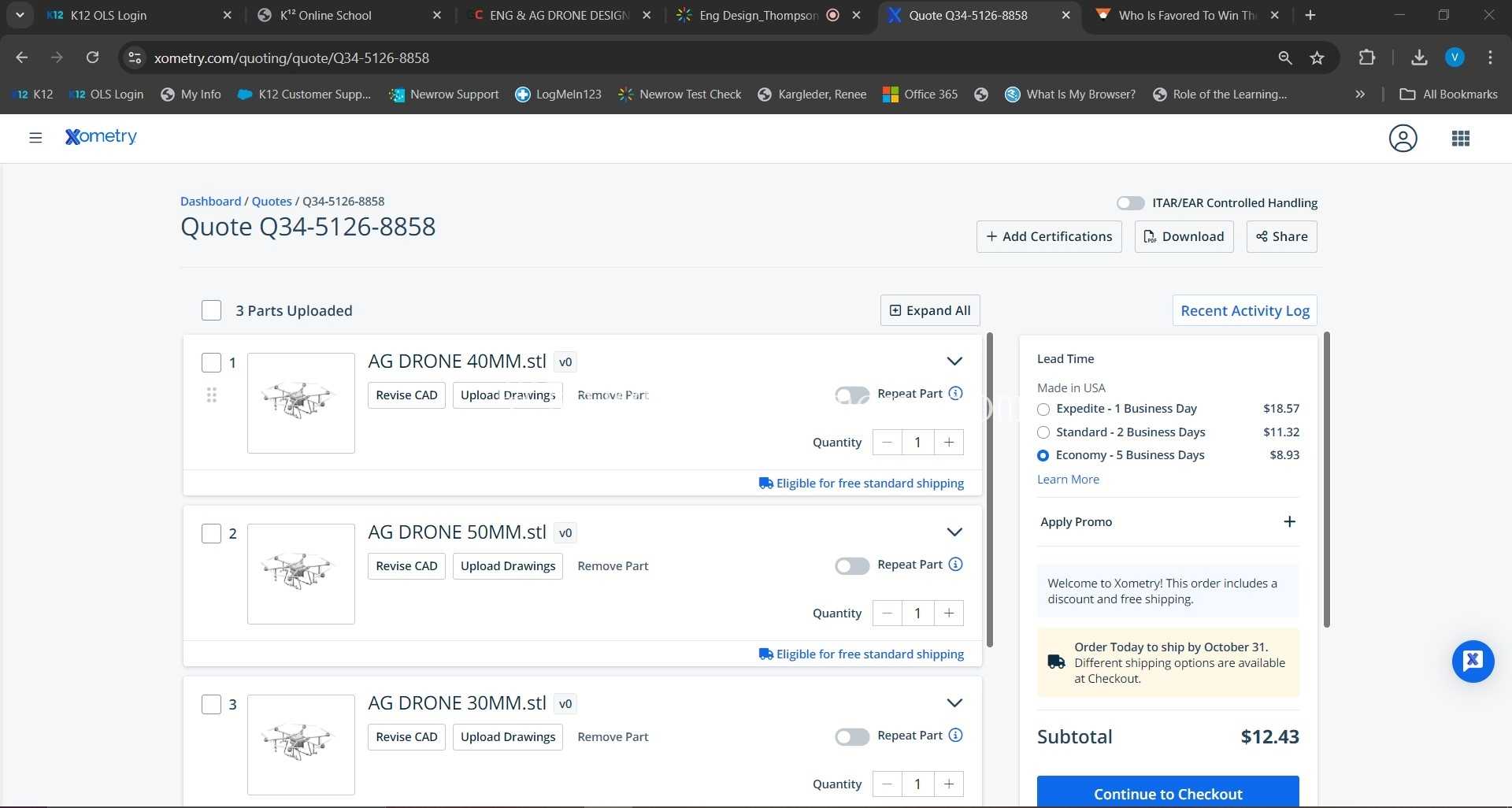Expand details of AG DRONE 30MM.stl
The height and width of the screenshot is (808, 1512).
pyautogui.click(x=954, y=703)
